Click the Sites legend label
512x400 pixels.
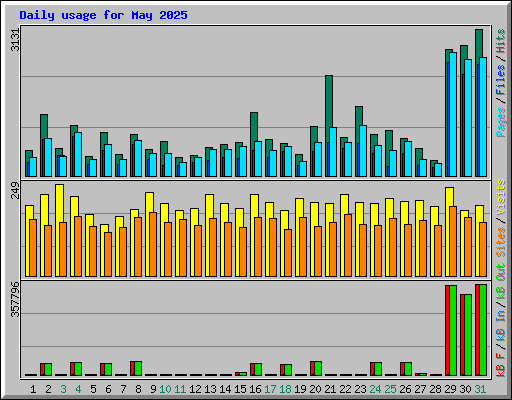pos(500,242)
